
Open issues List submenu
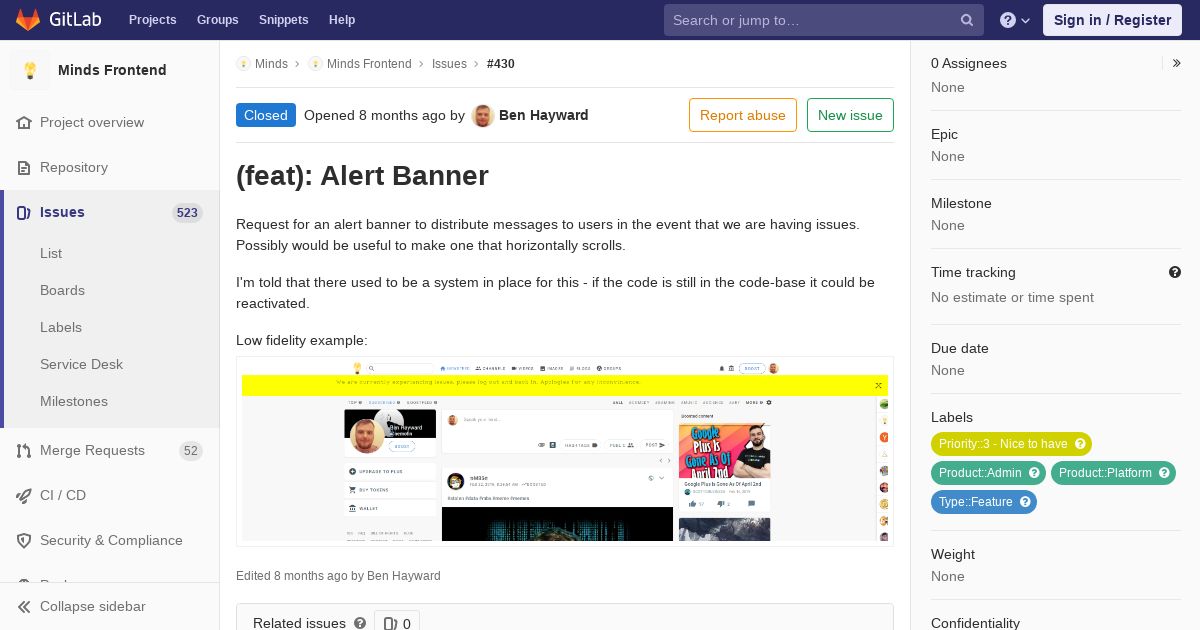pyautogui.click(x=51, y=254)
